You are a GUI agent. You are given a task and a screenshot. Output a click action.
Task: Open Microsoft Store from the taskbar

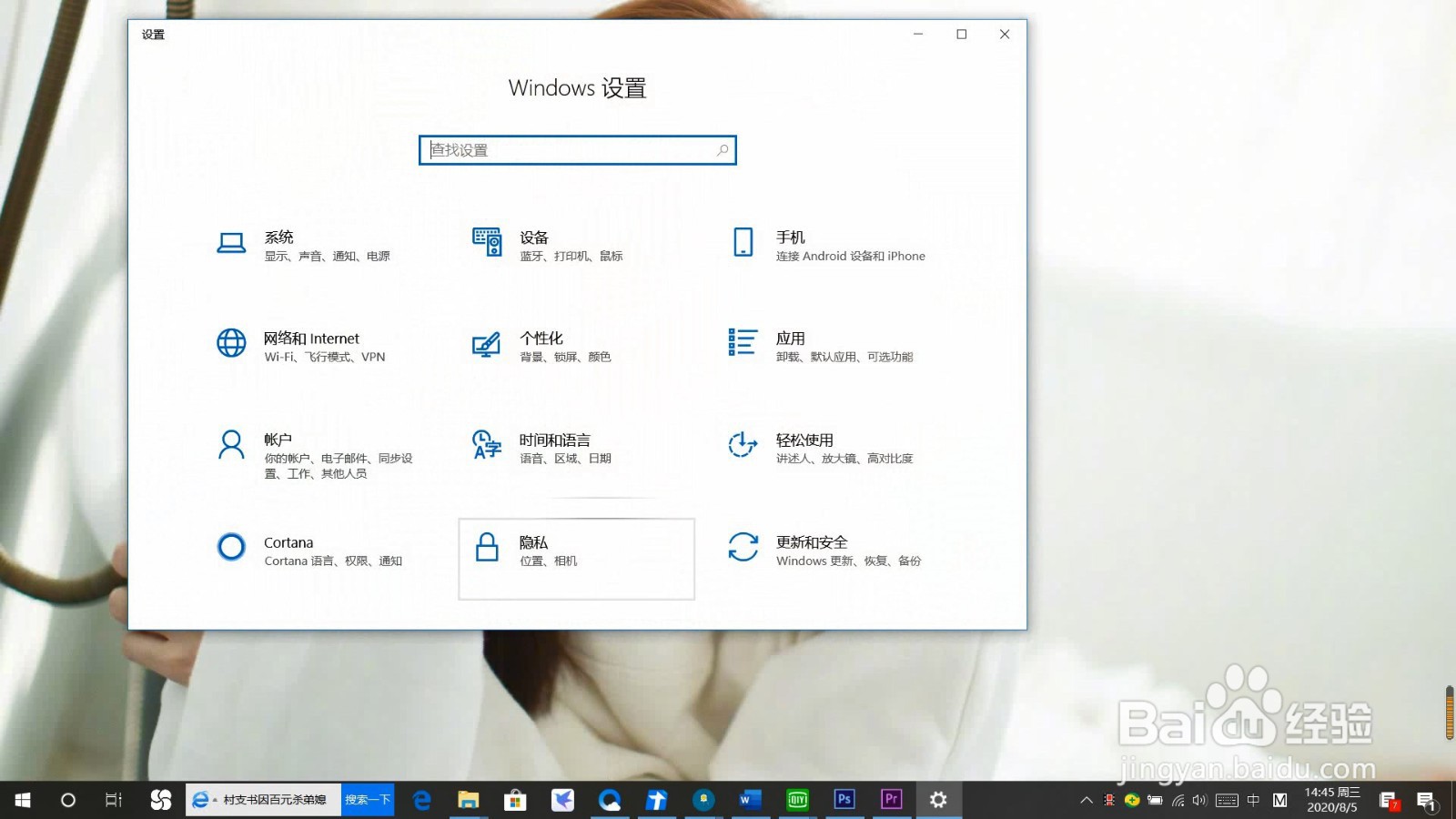click(515, 800)
